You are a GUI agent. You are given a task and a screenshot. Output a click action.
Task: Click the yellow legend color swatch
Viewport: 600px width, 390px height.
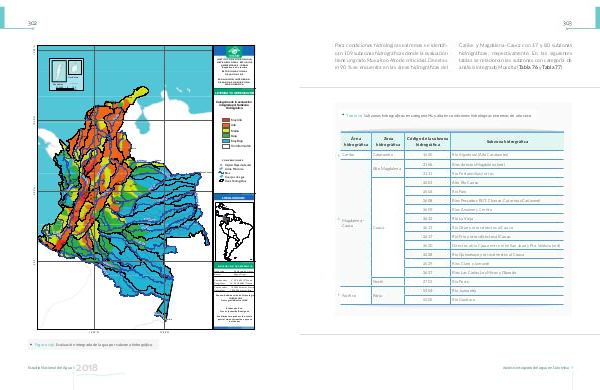point(226,131)
